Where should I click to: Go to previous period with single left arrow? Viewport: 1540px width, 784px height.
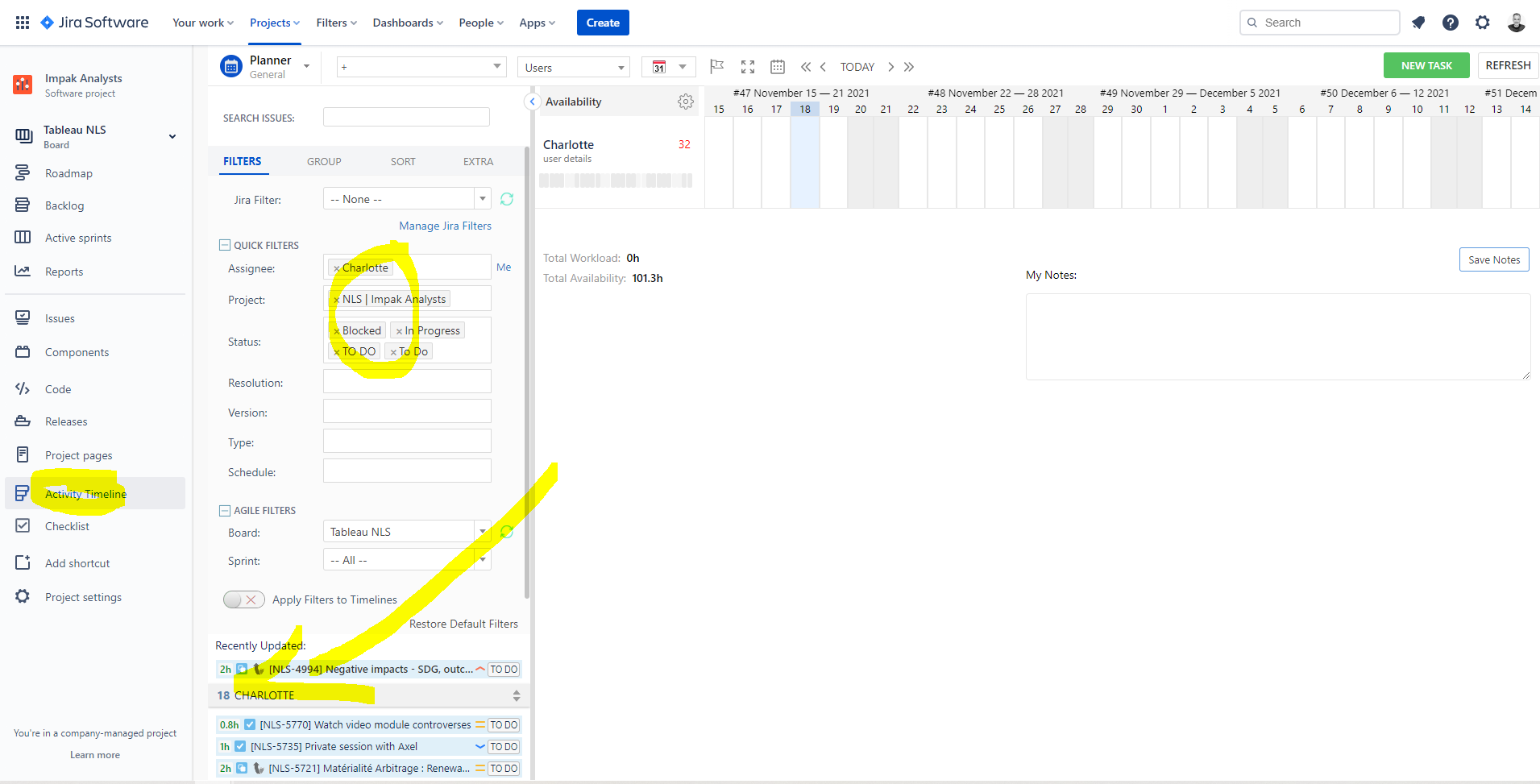click(823, 67)
